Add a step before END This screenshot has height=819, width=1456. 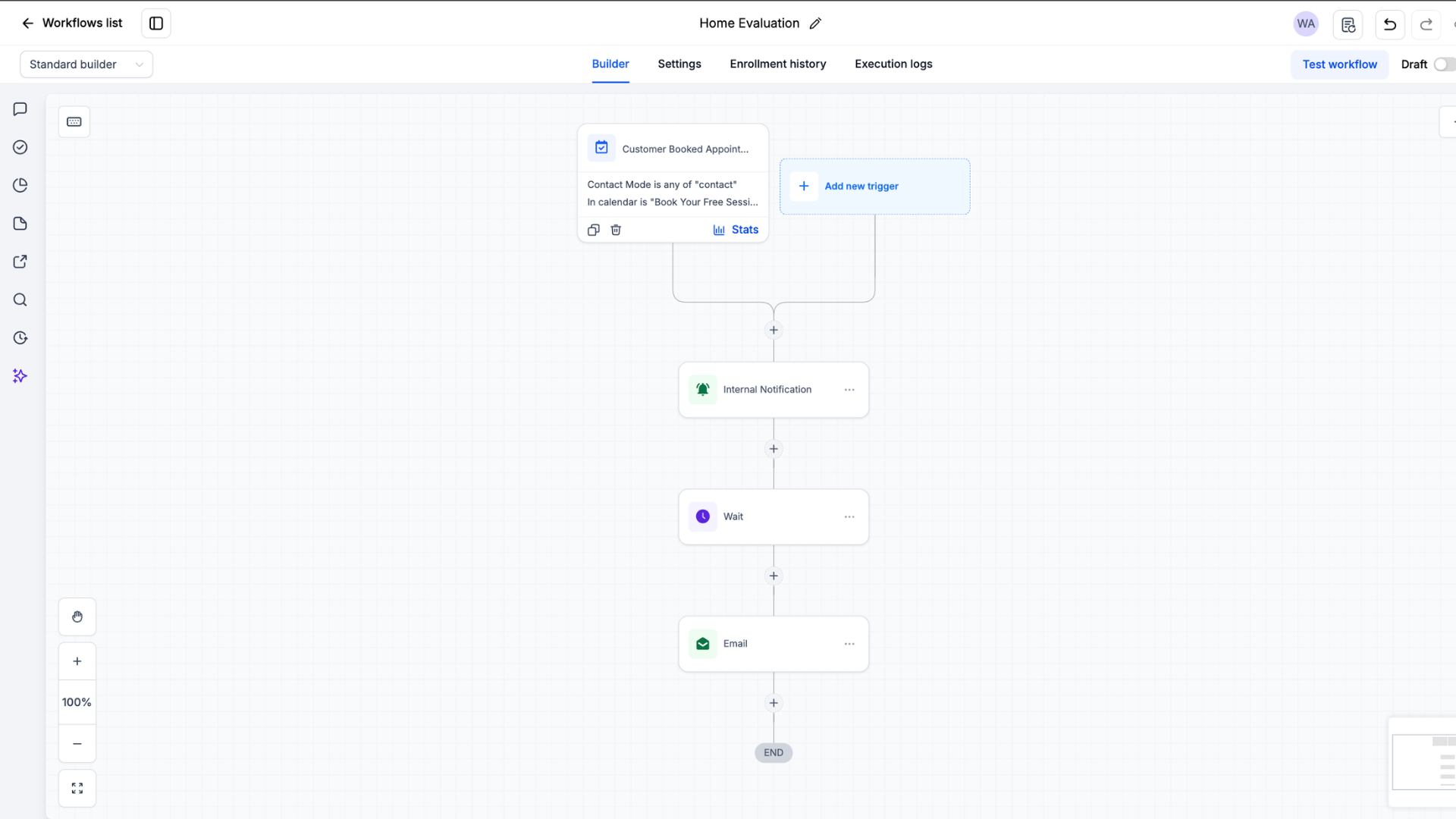(773, 703)
